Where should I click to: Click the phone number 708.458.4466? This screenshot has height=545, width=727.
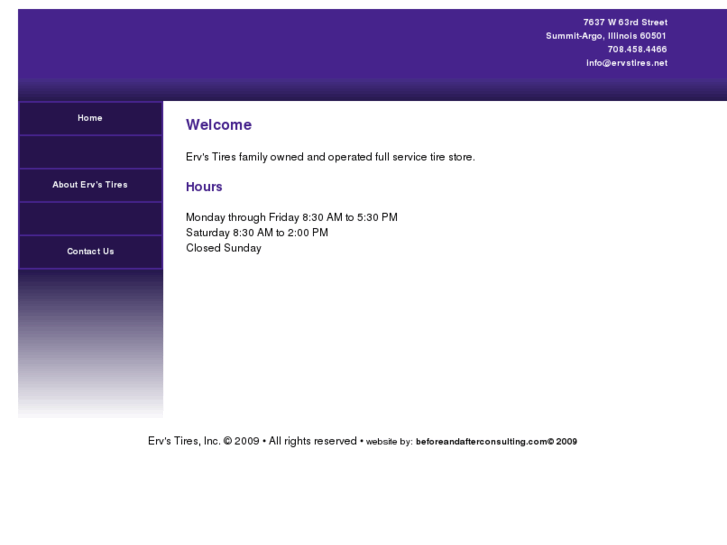(x=637, y=49)
